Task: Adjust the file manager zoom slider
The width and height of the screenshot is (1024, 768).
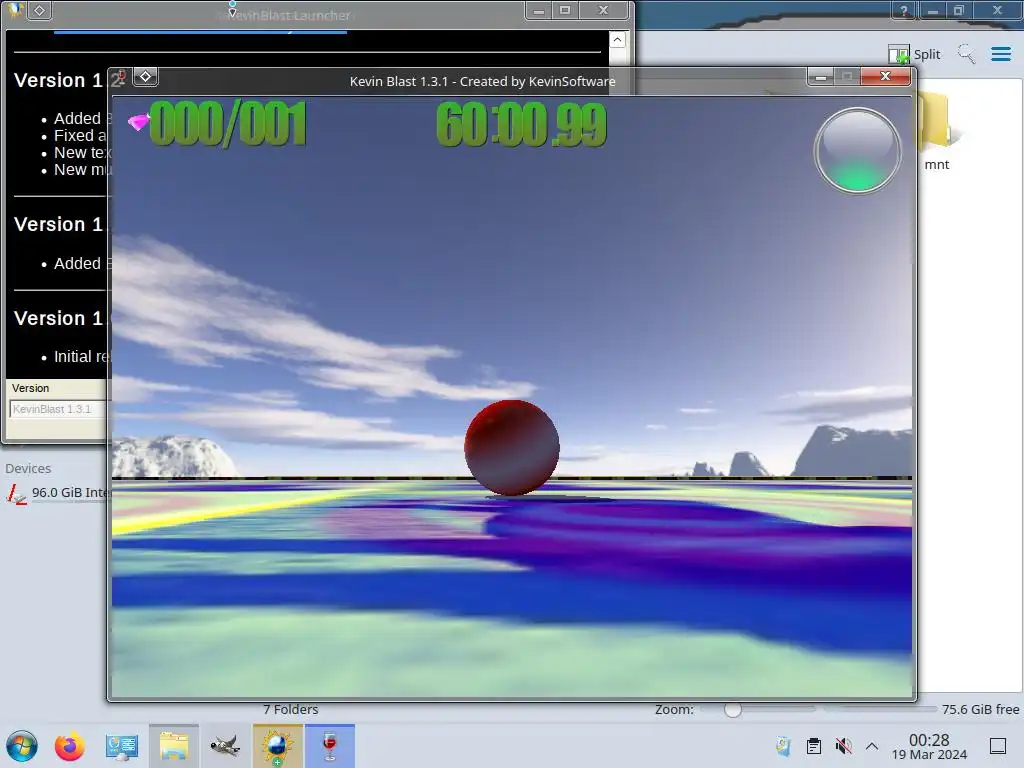Action: coord(733,709)
